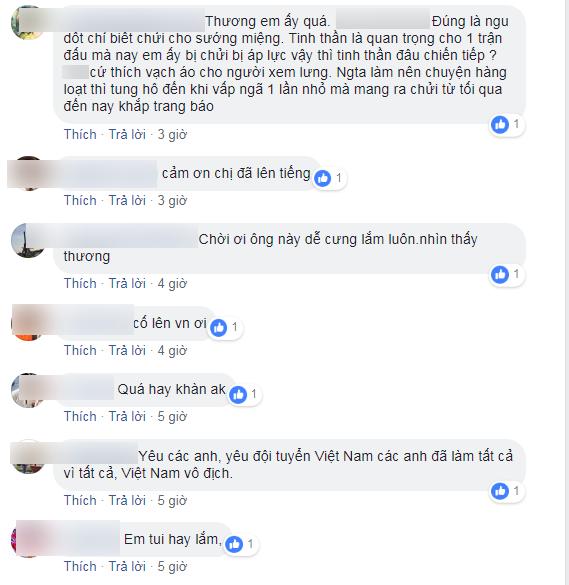
Task: Click like reaction icon beside 'cố lên vn ơi'
Action: tap(218, 328)
